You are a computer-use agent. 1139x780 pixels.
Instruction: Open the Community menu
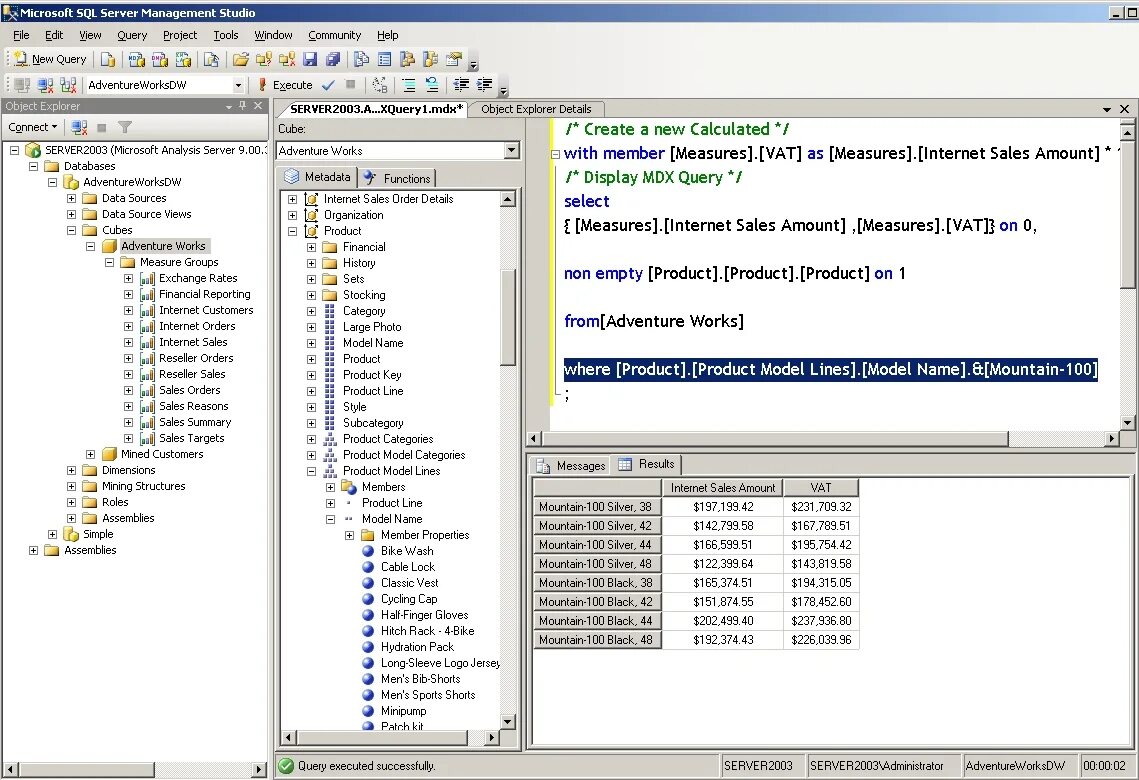pos(334,35)
